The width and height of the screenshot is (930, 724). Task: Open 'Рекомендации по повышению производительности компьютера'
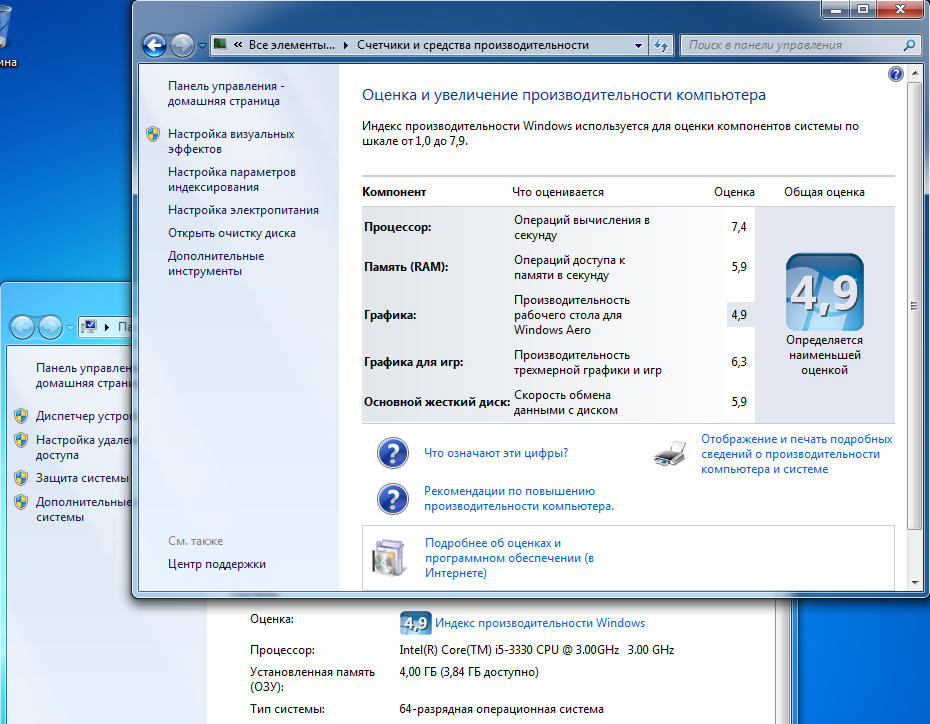click(x=519, y=499)
